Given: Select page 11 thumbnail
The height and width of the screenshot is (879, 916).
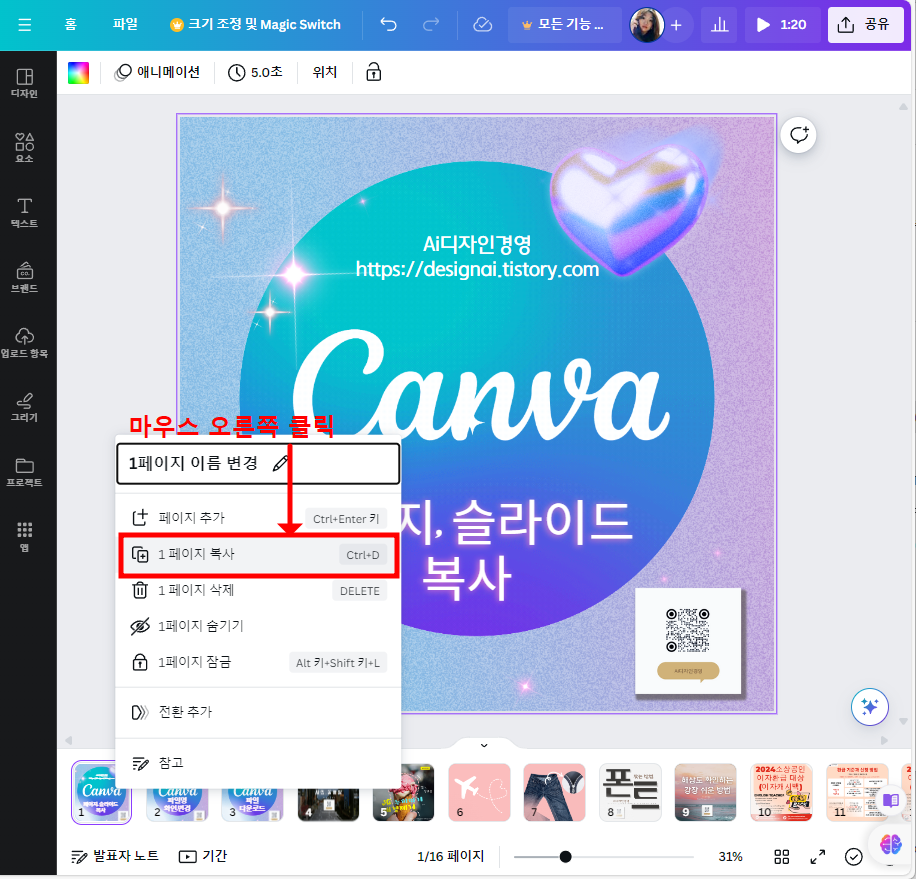Looking at the screenshot, I should pyautogui.click(x=856, y=792).
